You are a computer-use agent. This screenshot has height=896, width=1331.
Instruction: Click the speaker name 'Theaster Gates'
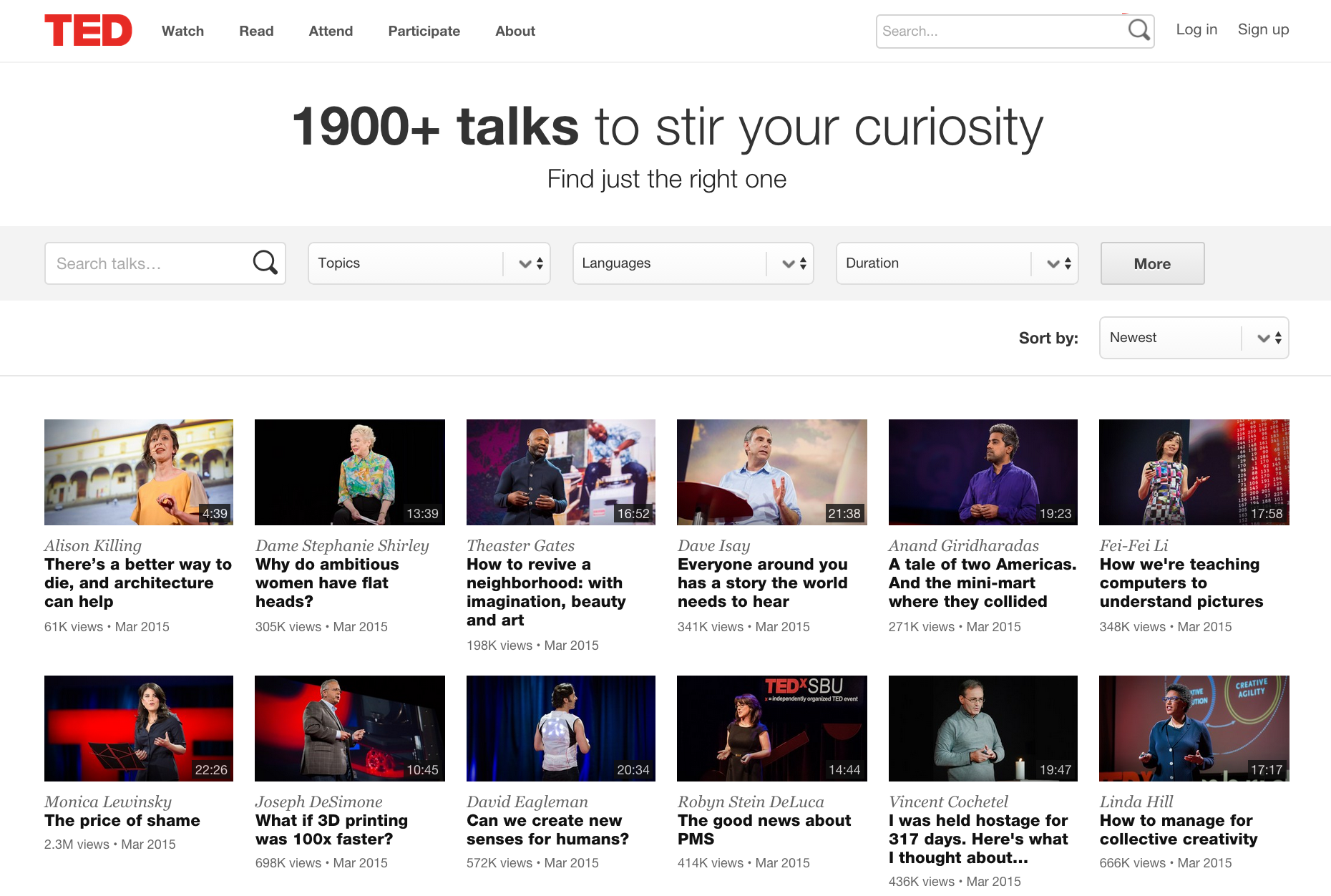520,545
